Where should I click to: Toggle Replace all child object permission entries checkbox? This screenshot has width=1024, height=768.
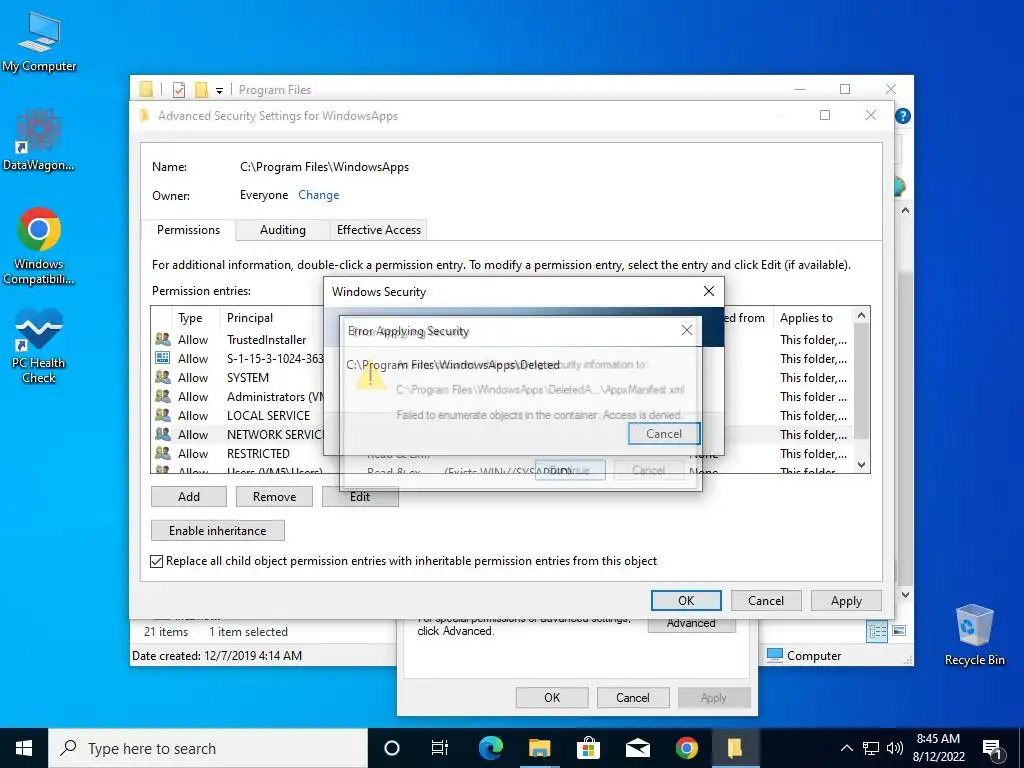coord(157,562)
